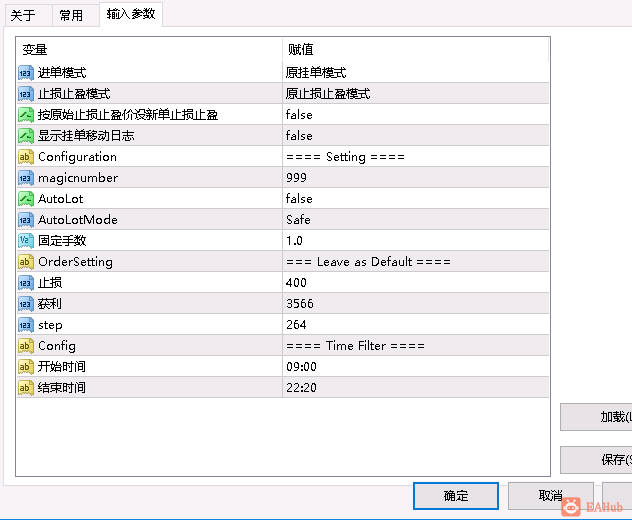Click the boolean icon beside 显示挂单移动日志
The image size is (632, 522).
[26, 136]
